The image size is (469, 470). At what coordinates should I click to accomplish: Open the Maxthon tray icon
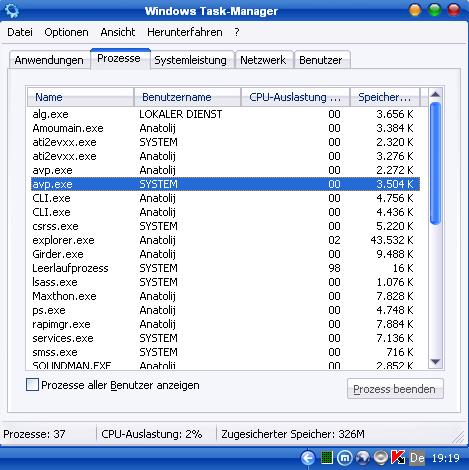344,458
